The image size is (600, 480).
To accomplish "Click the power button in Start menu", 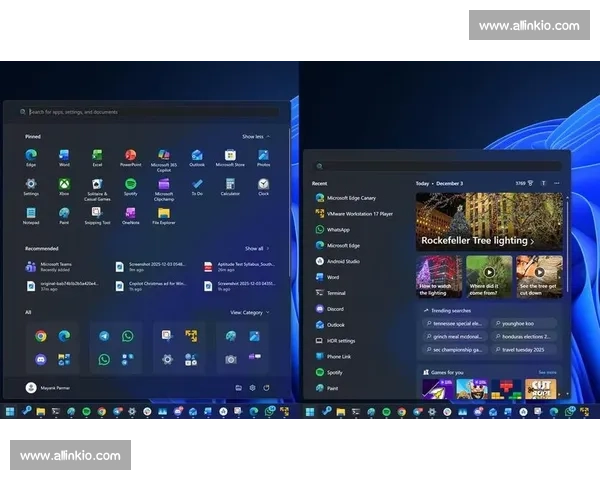I will (x=267, y=387).
